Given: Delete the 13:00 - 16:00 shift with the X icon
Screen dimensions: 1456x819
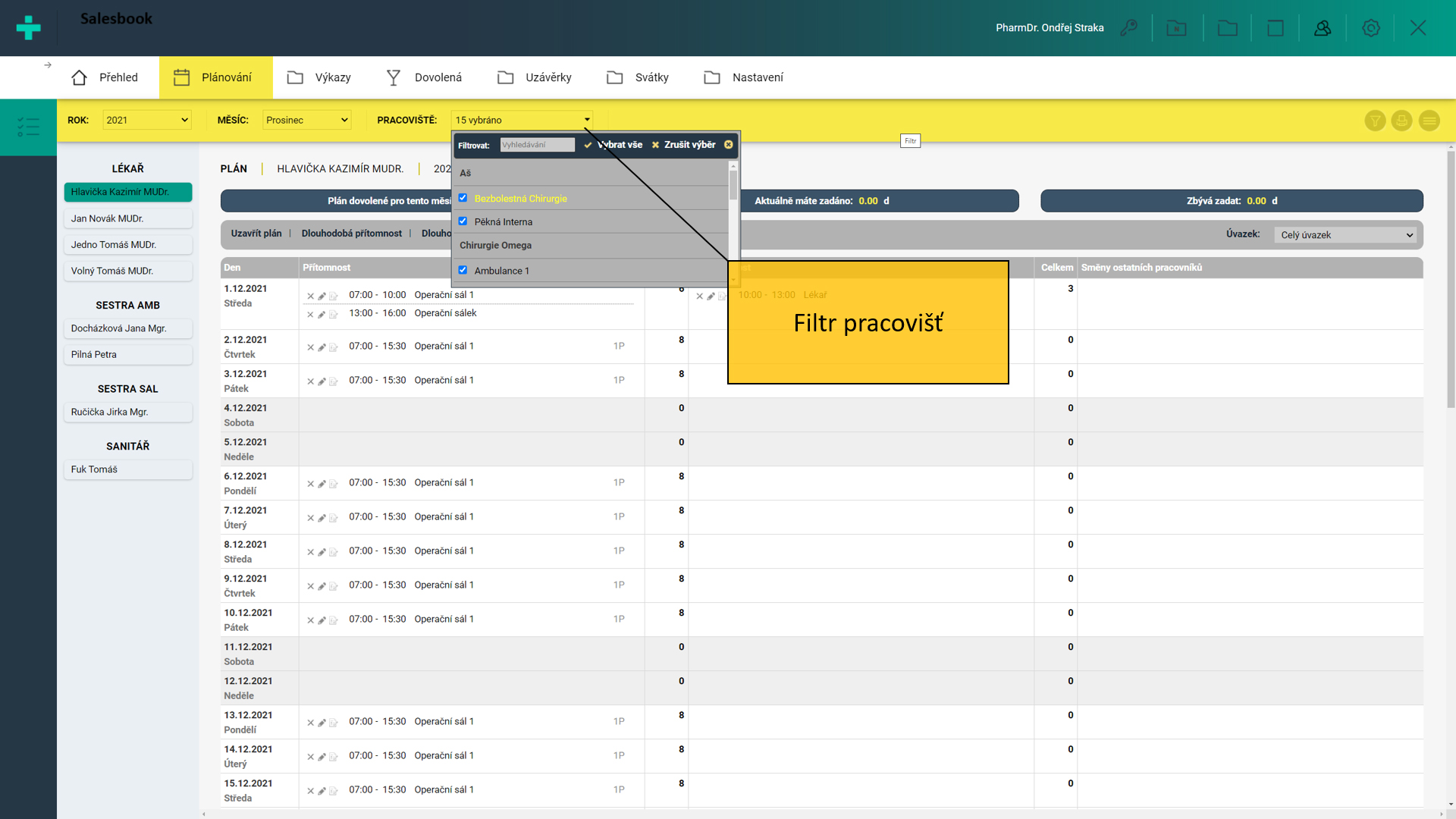Looking at the screenshot, I should 310,315.
